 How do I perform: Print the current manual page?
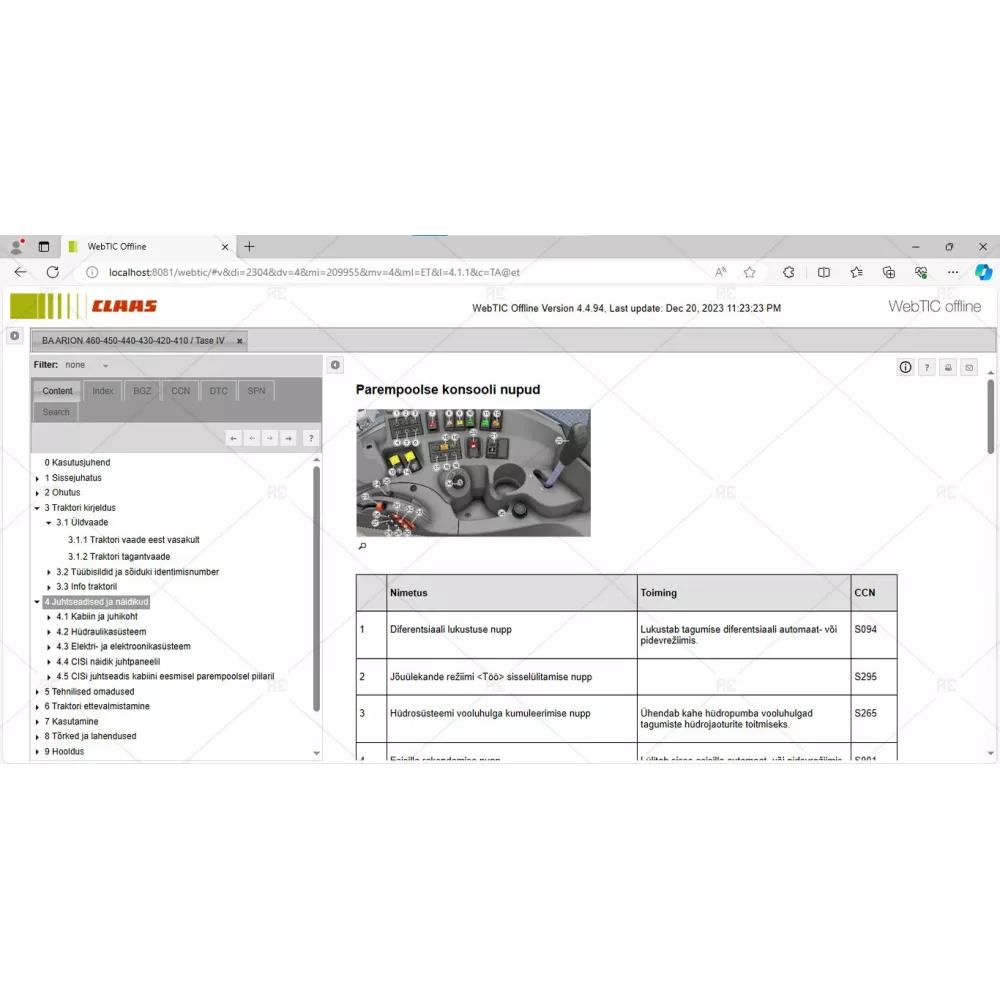click(x=948, y=367)
